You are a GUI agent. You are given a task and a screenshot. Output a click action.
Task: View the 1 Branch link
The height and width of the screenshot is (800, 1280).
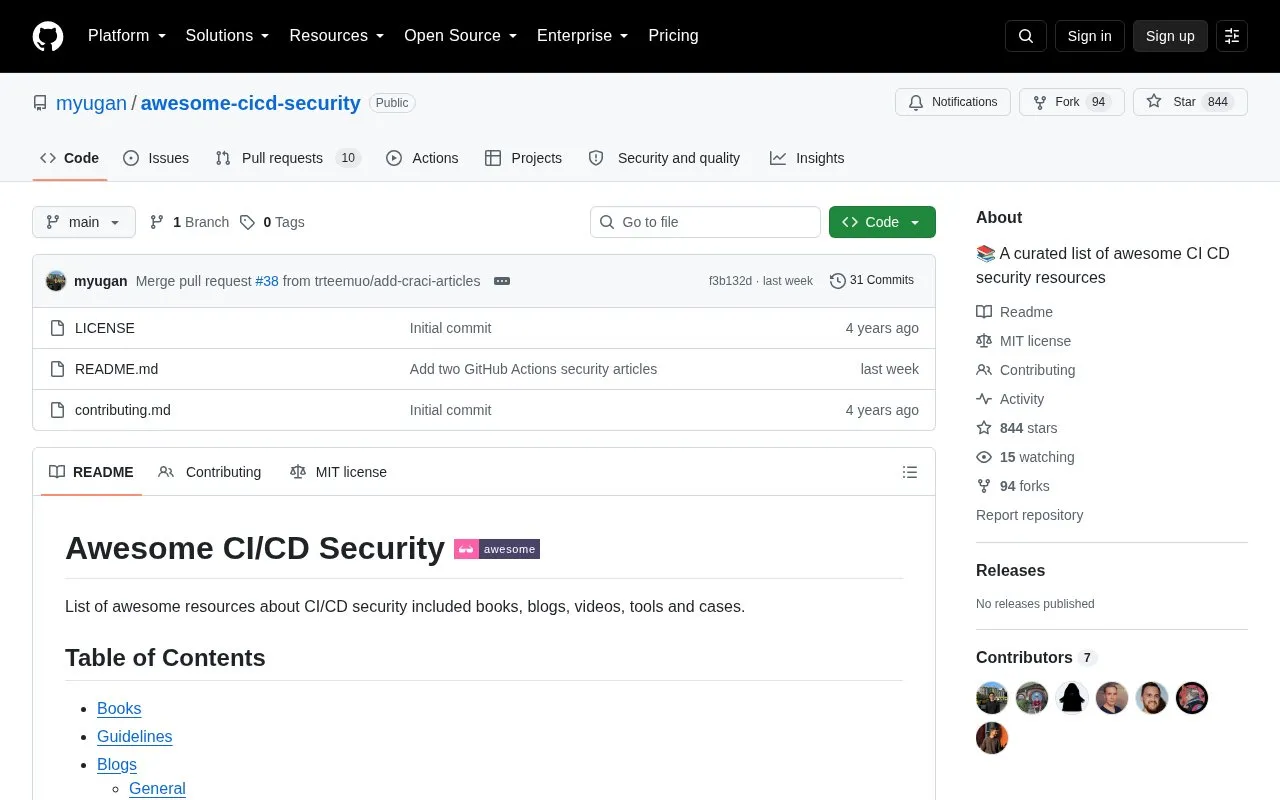point(189,222)
